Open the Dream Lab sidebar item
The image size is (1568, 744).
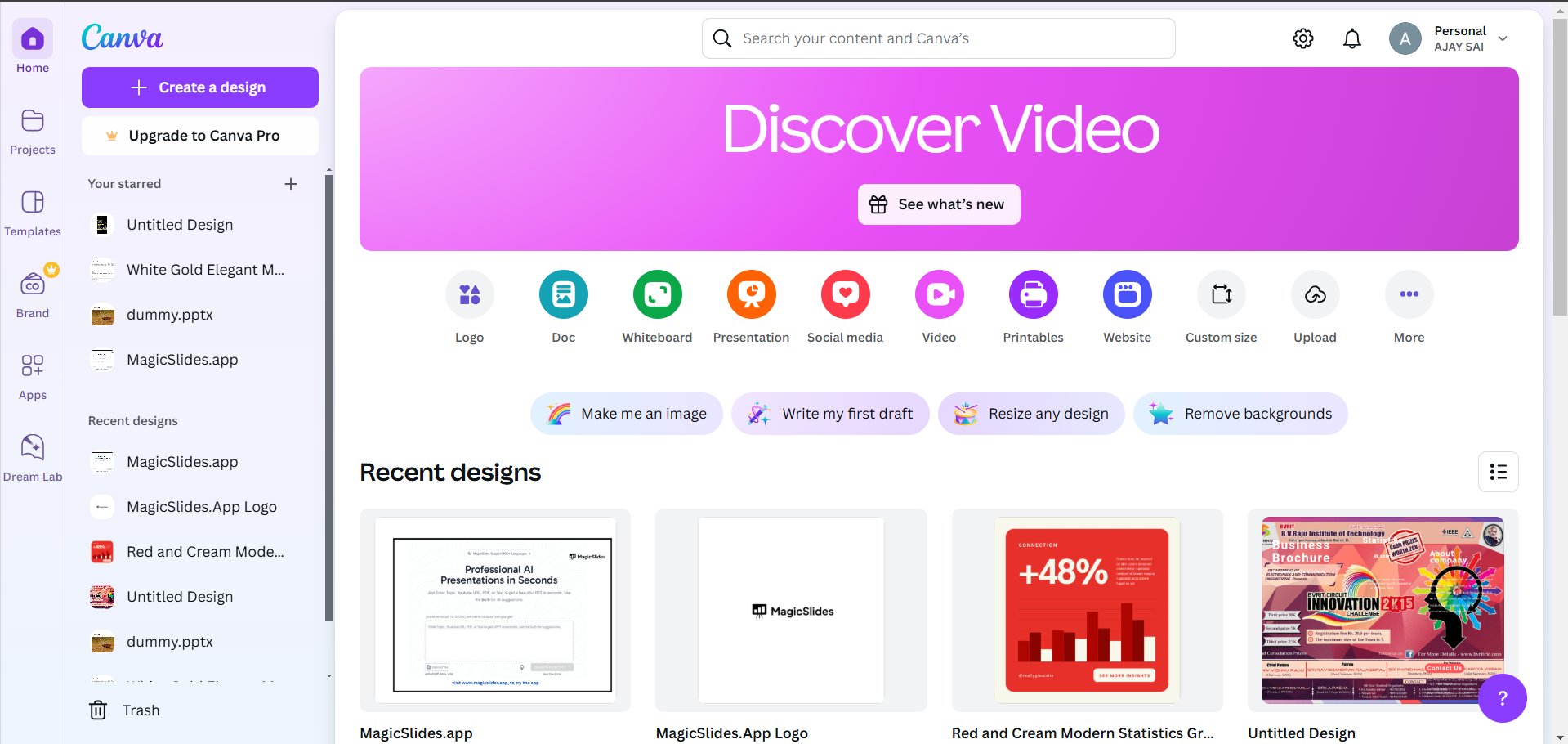33,457
